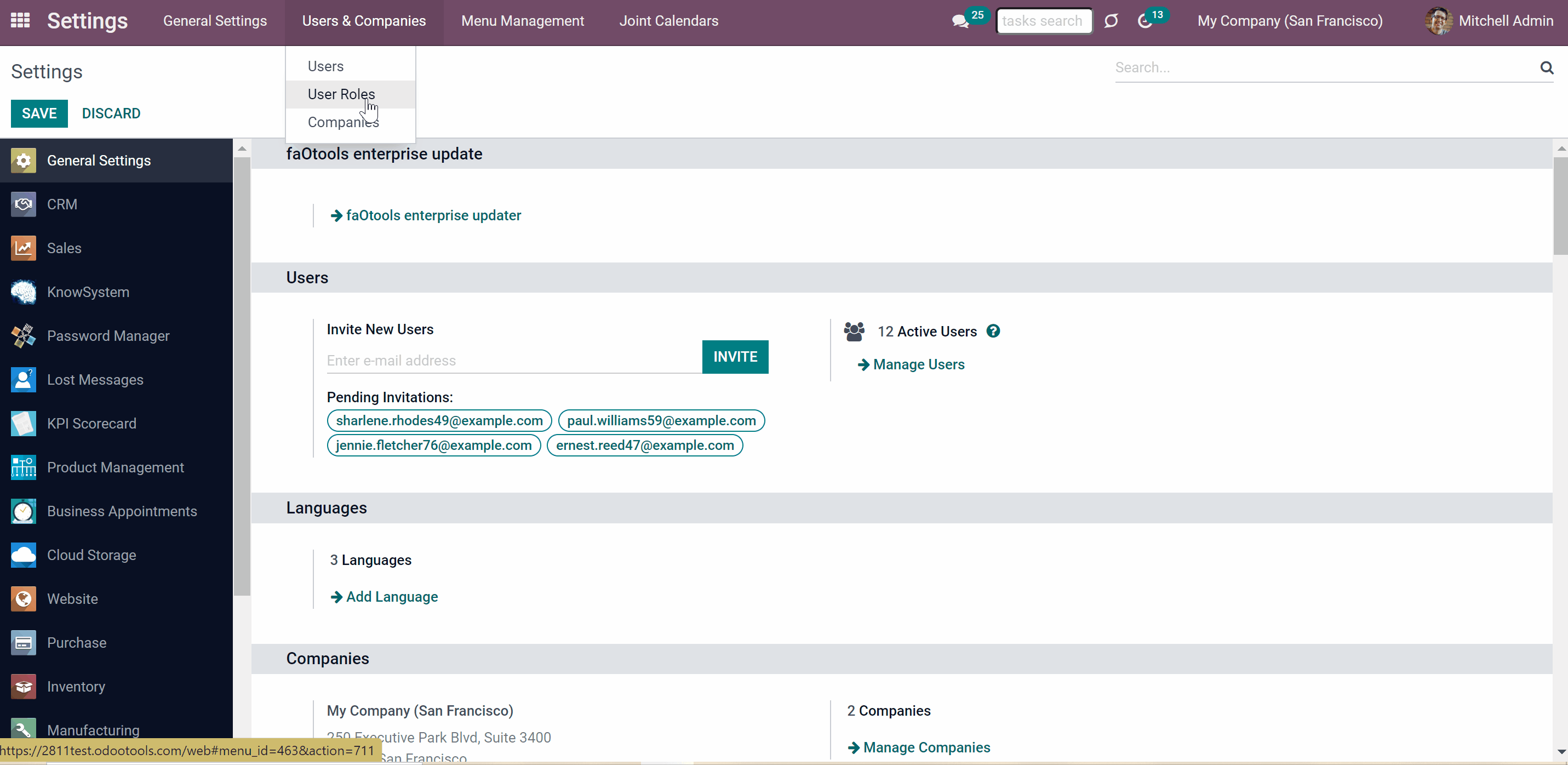1568x765 pixels.
Task: Select the KnowSystem brain icon
Action: [23, 293]
